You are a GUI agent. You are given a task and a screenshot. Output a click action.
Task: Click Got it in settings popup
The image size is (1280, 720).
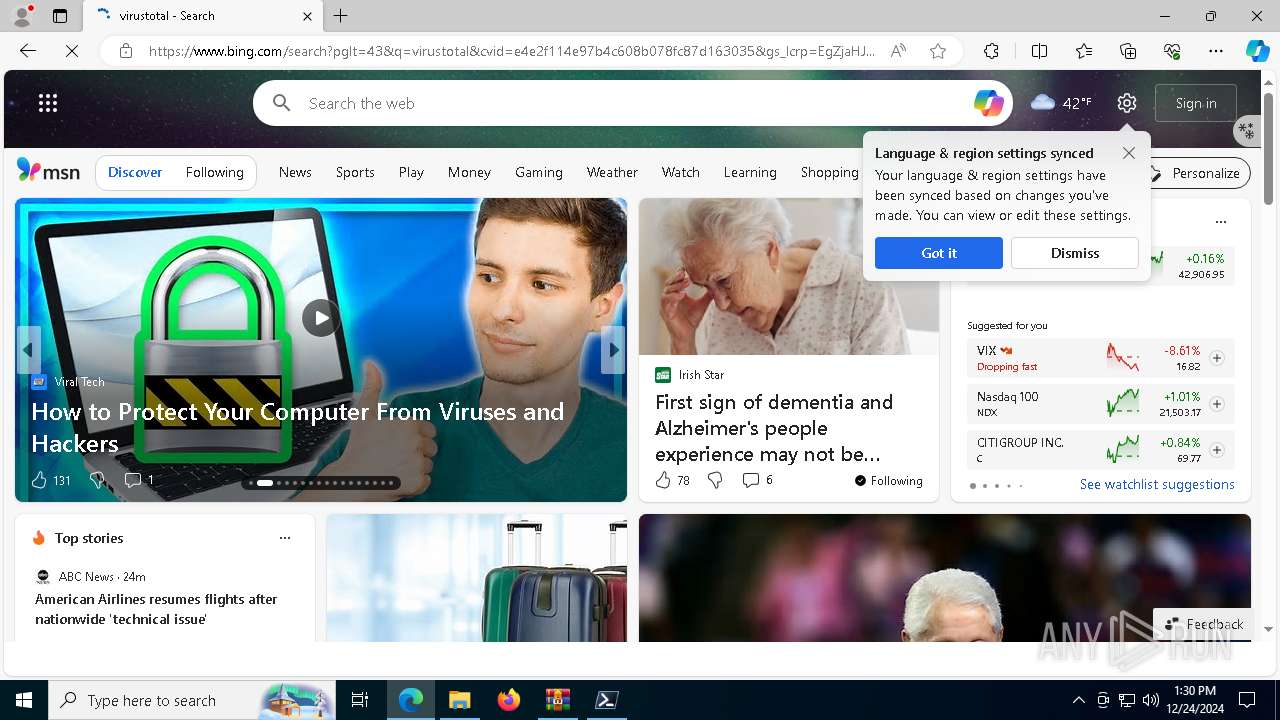pos(938,253)
